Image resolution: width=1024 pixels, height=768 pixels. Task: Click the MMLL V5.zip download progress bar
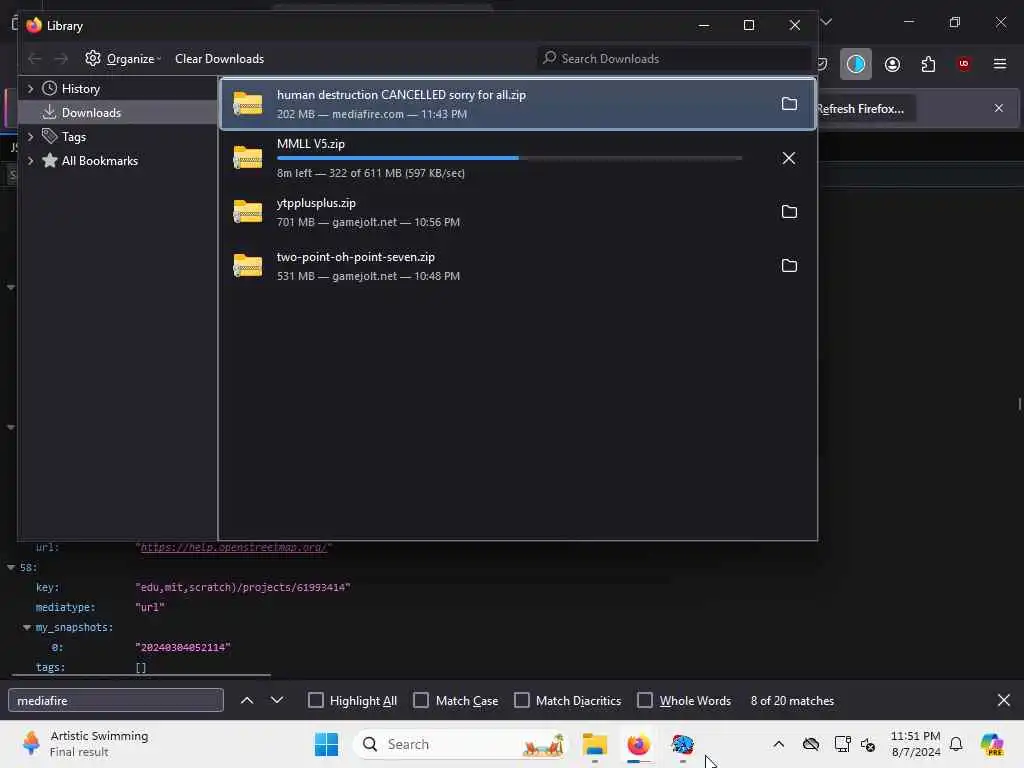[x=509, y=158]
